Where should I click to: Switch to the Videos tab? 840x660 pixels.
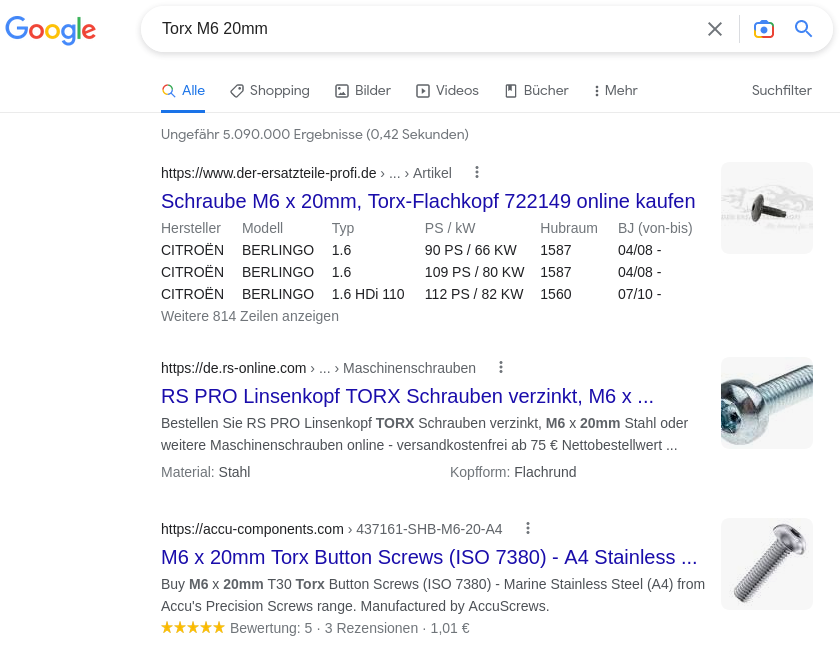[447, 91]
